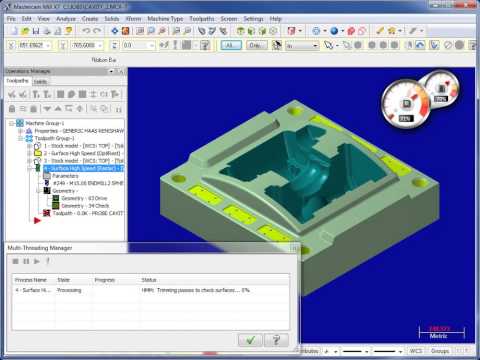Viewport: 480px width, 360px height.
Task: Collapse the Toolpath Group-1 node
Action: click(x=21, y=138)
